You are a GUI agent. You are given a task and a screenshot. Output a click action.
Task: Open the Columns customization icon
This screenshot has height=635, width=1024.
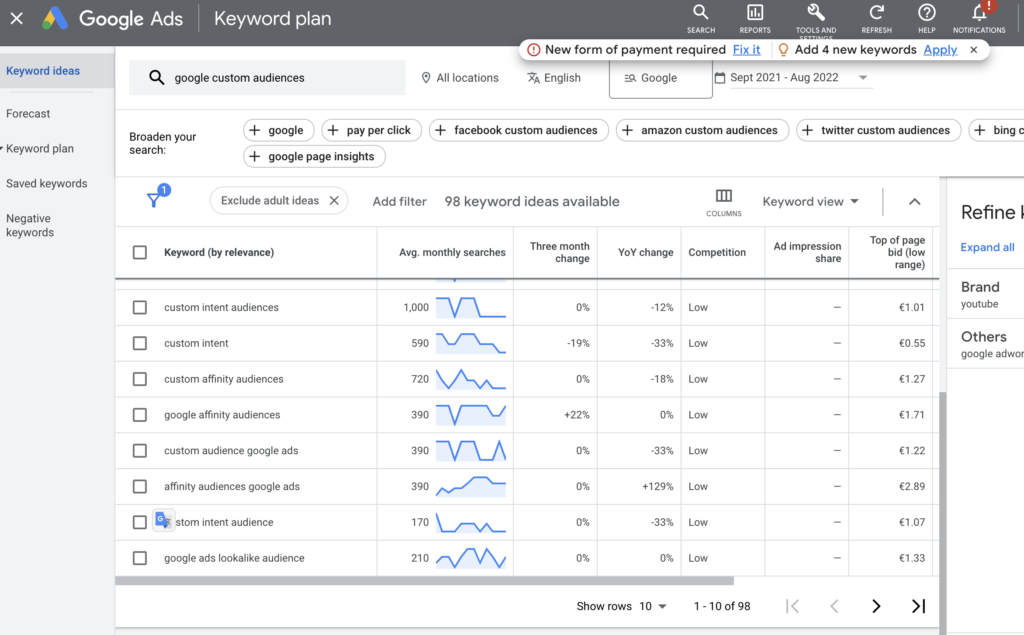pyautogui.click(x=723, y=198)
